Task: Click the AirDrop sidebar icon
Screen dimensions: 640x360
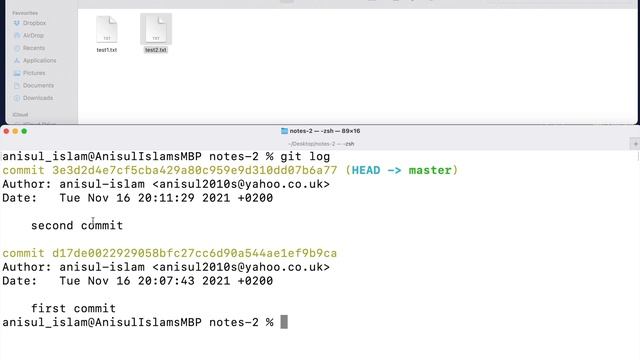Action: [17, 36]
